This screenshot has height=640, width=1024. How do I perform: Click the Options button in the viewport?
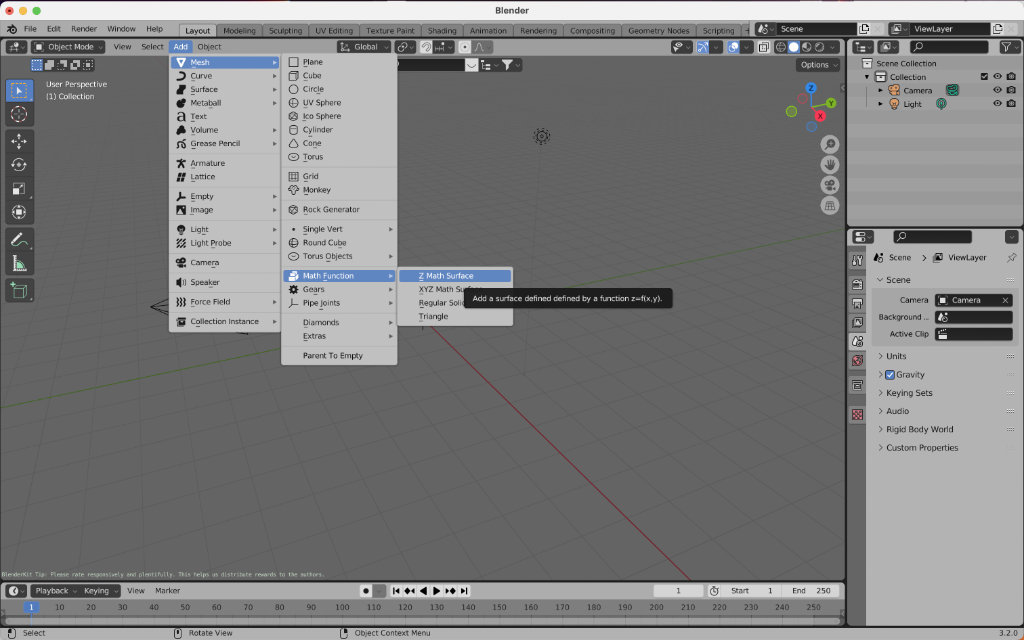tap(818, 65)
